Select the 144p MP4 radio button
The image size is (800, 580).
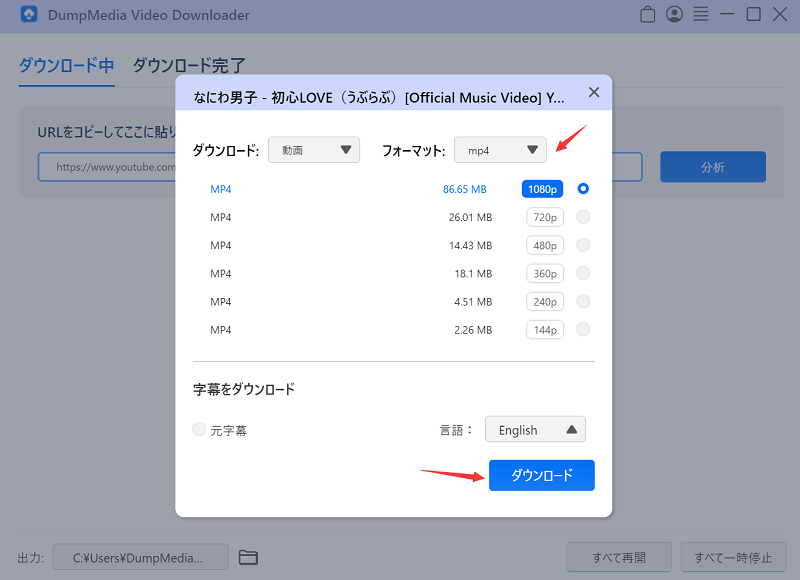583,329
